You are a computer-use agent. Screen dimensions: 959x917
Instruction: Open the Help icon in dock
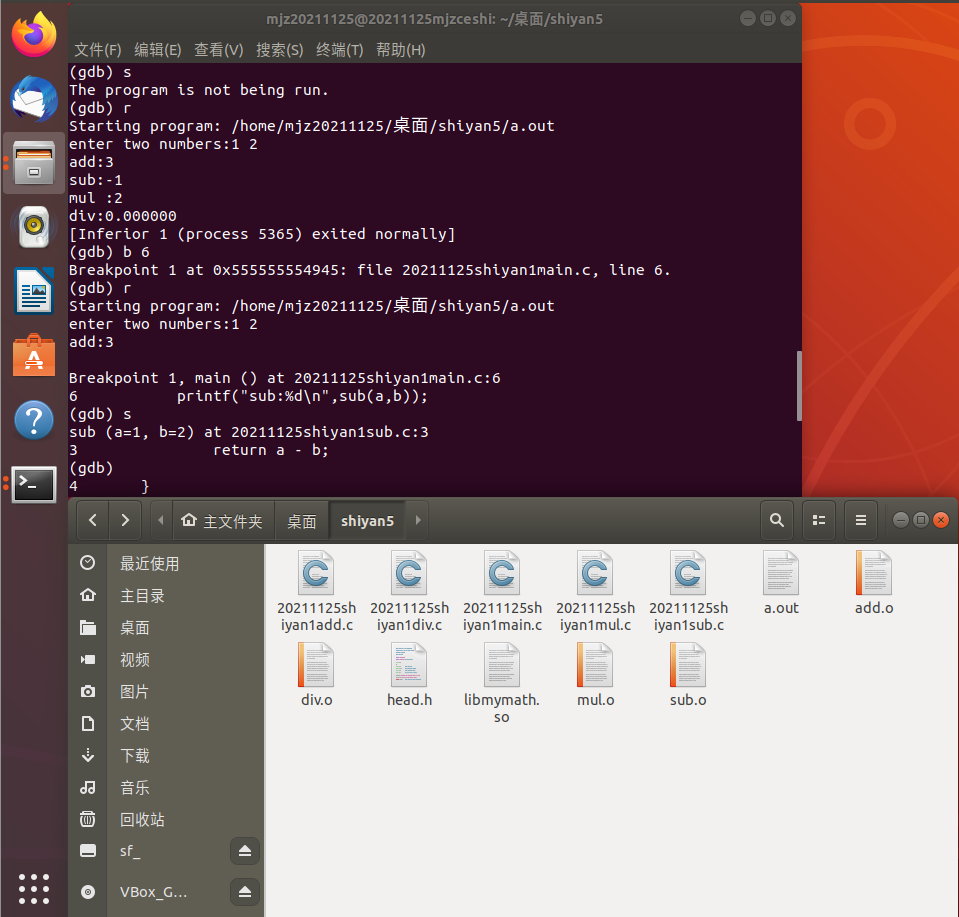point(34,420)
